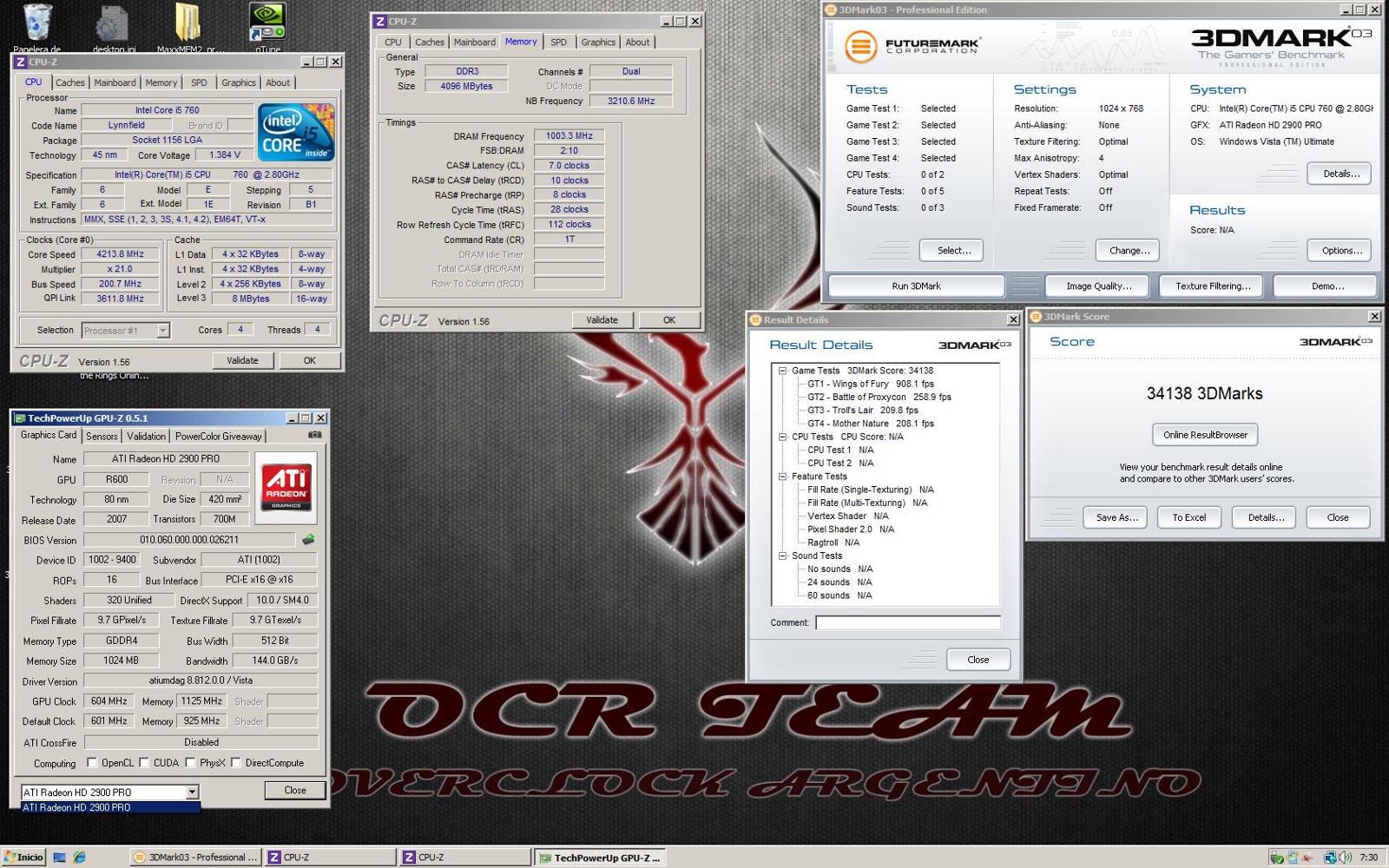
Task: Click Run 3DMark button
Action: point(916,286)
